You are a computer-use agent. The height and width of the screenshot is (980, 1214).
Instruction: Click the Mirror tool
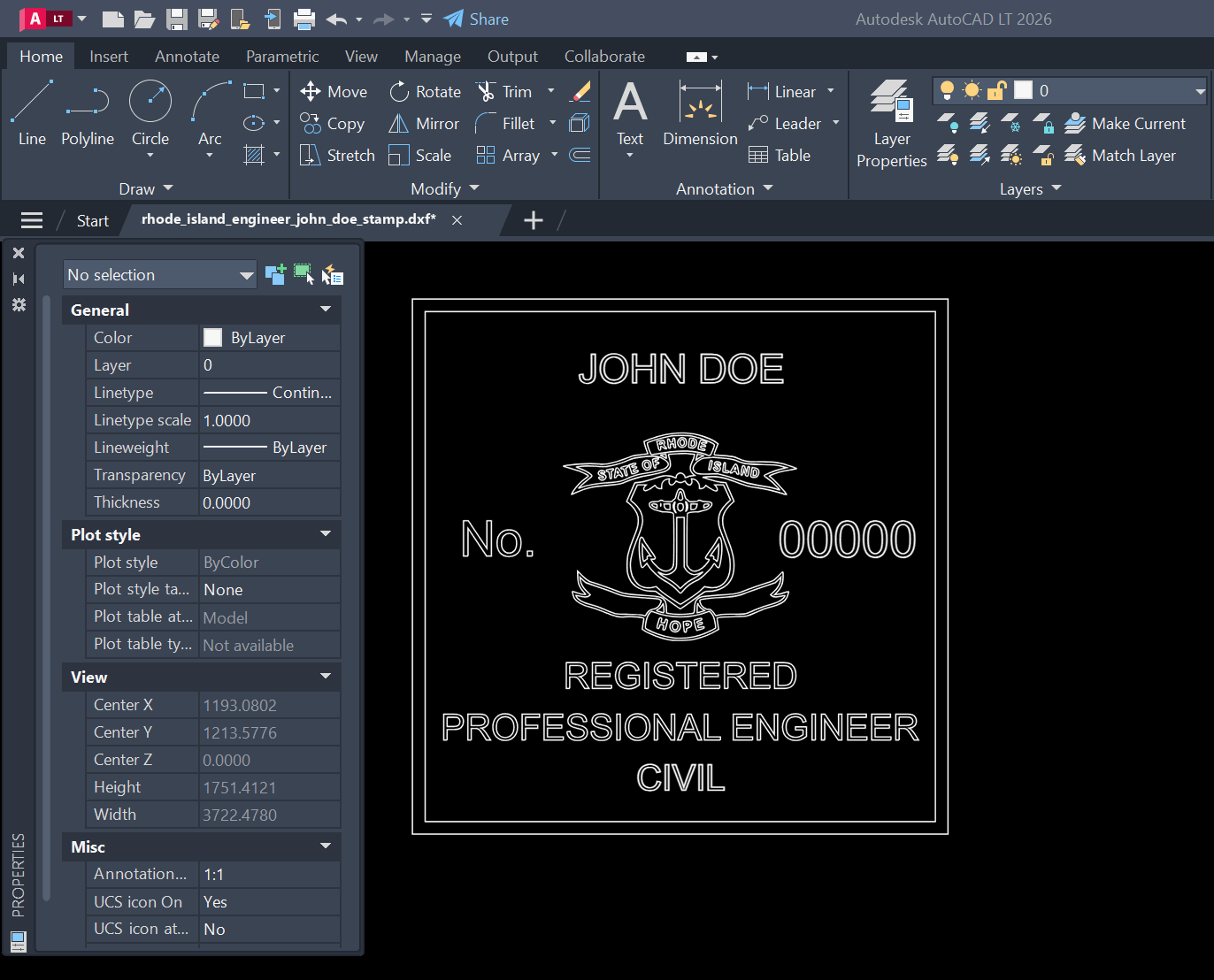click(x=424, y=124)
